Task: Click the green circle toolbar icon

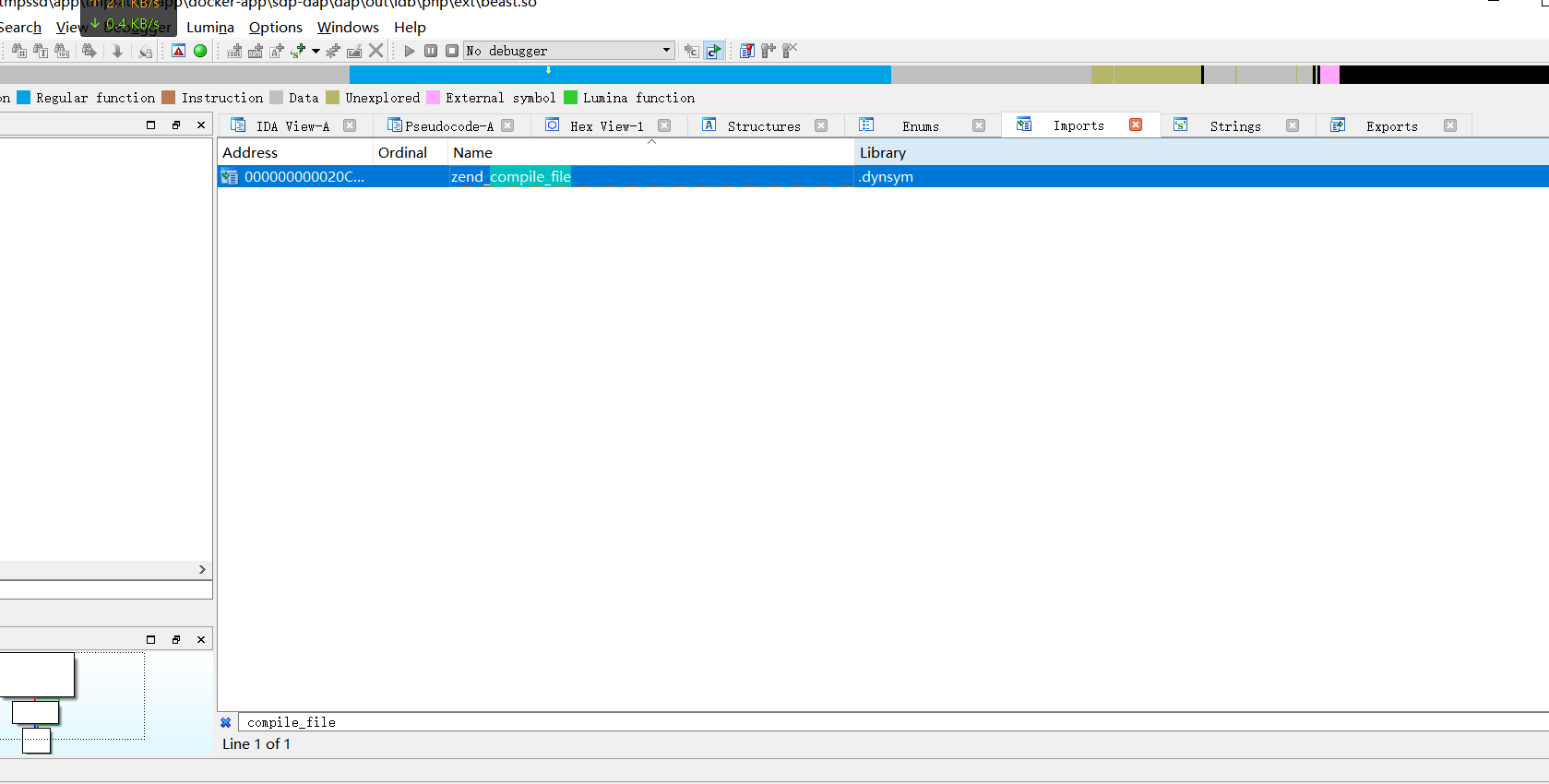Action: (200, 51)
